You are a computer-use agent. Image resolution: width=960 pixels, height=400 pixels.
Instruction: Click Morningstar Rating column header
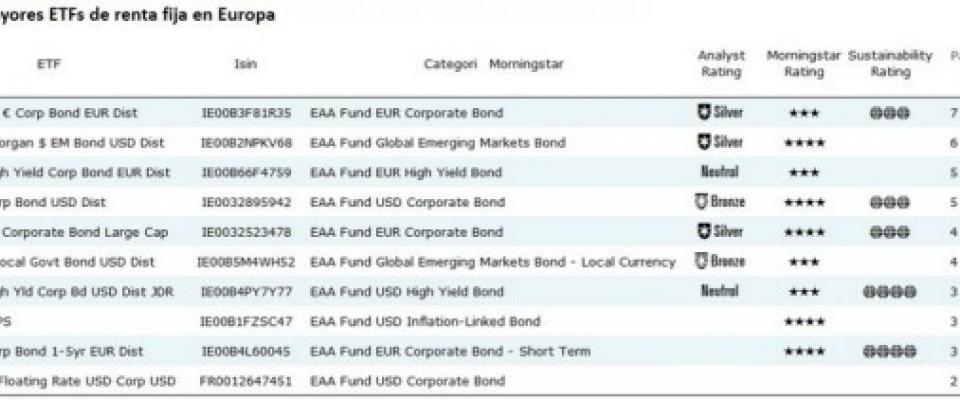(x=804, y=64)
